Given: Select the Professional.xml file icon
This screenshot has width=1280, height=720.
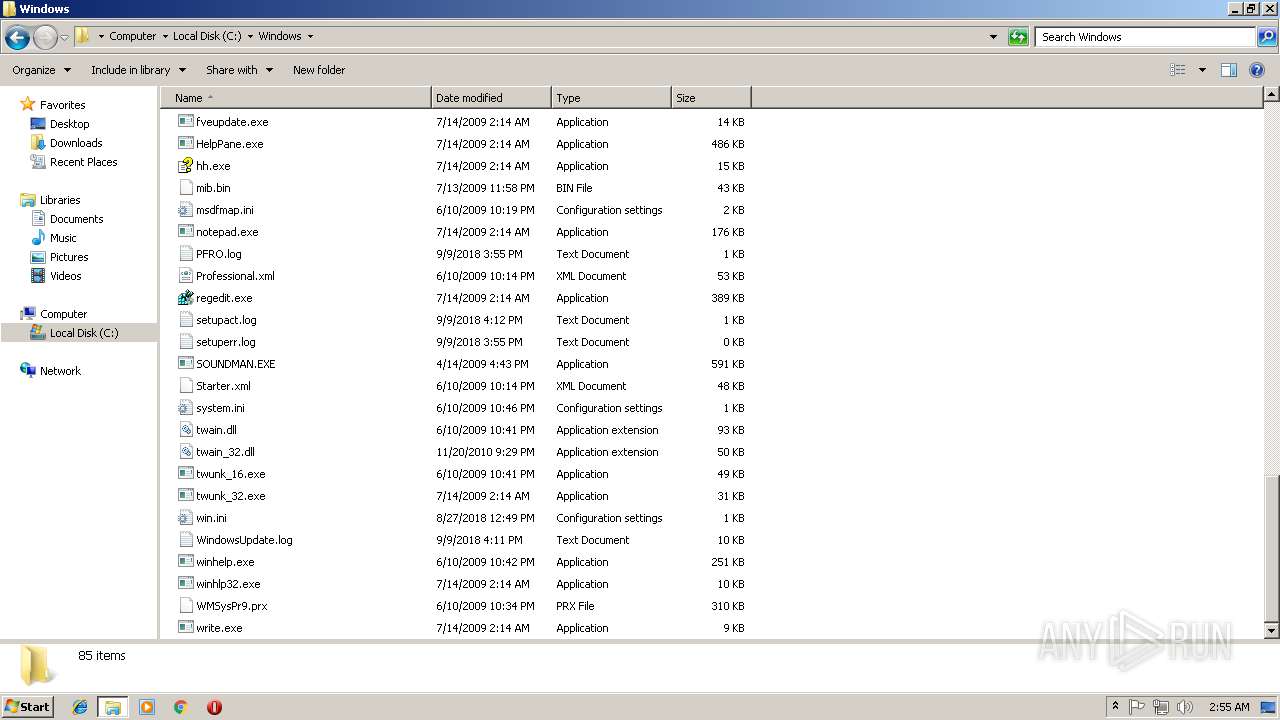Looking at the screenshot, I should click(x=185, y=276).
